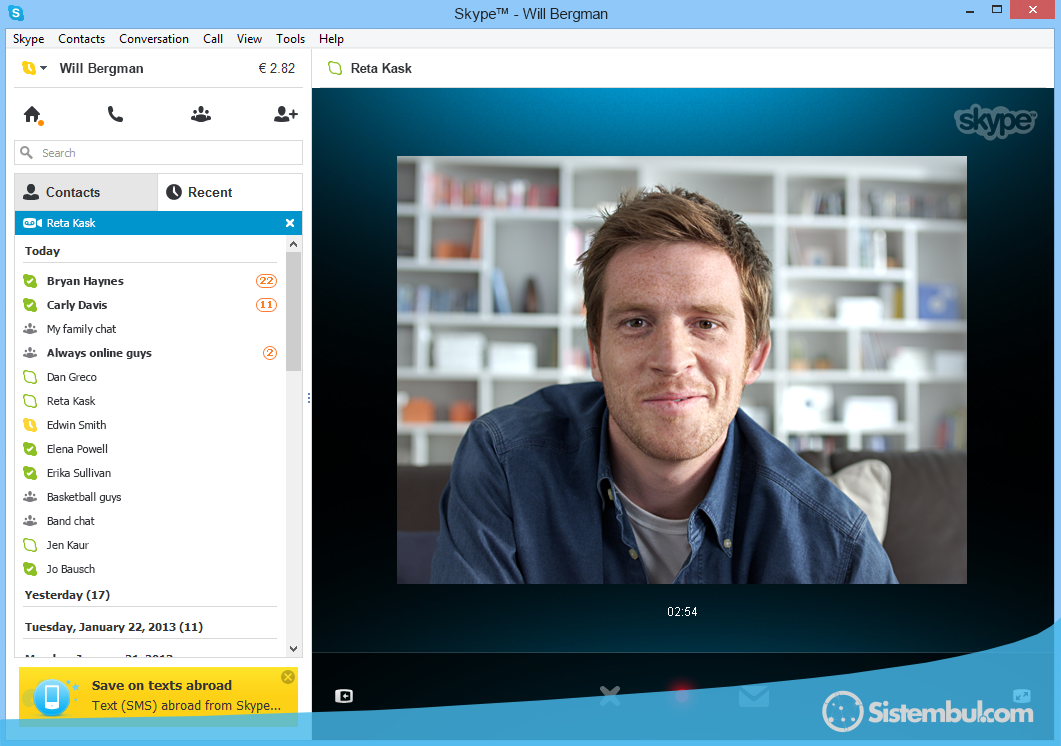The image size is (1061, 746).
Task: Click the video feed of the call
Action: 681,370
